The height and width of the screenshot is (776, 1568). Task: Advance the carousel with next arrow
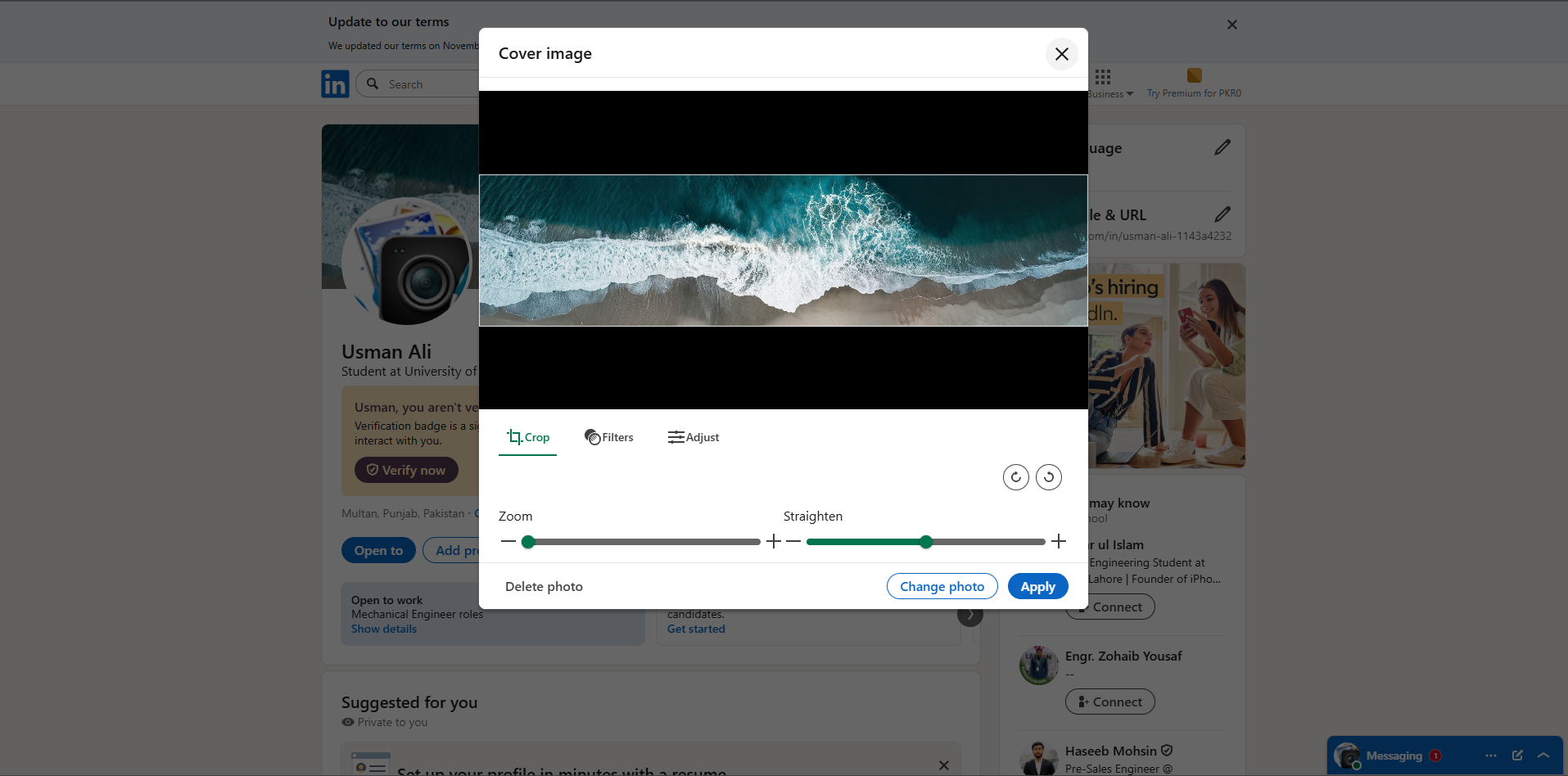(970, 614)
